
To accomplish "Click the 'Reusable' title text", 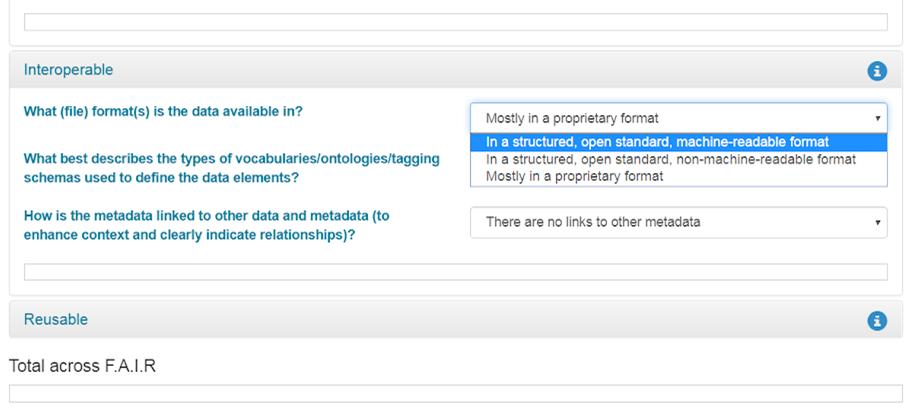I will pyautogui.click(x=56, y=319).
